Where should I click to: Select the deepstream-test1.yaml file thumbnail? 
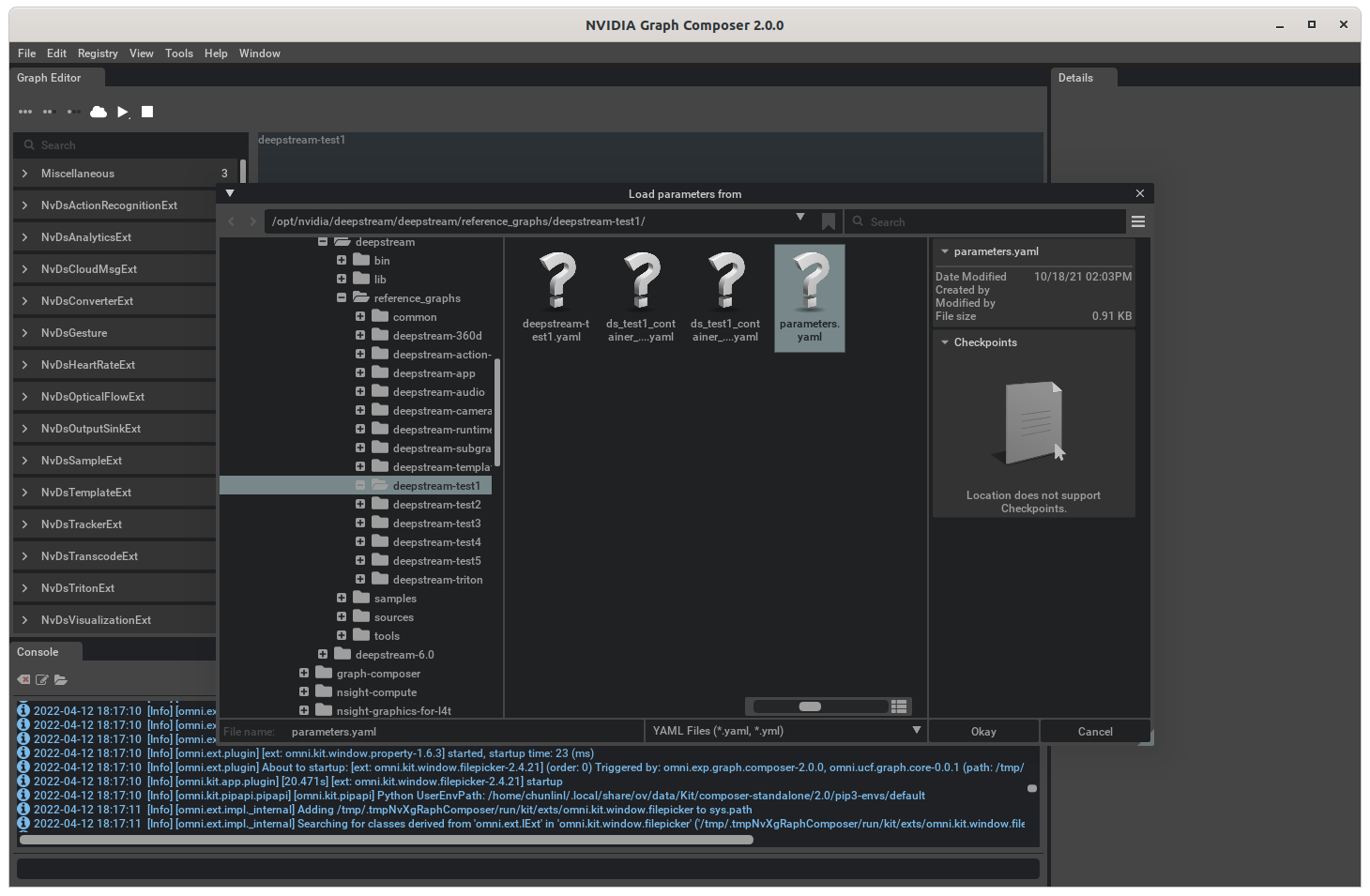556,297
